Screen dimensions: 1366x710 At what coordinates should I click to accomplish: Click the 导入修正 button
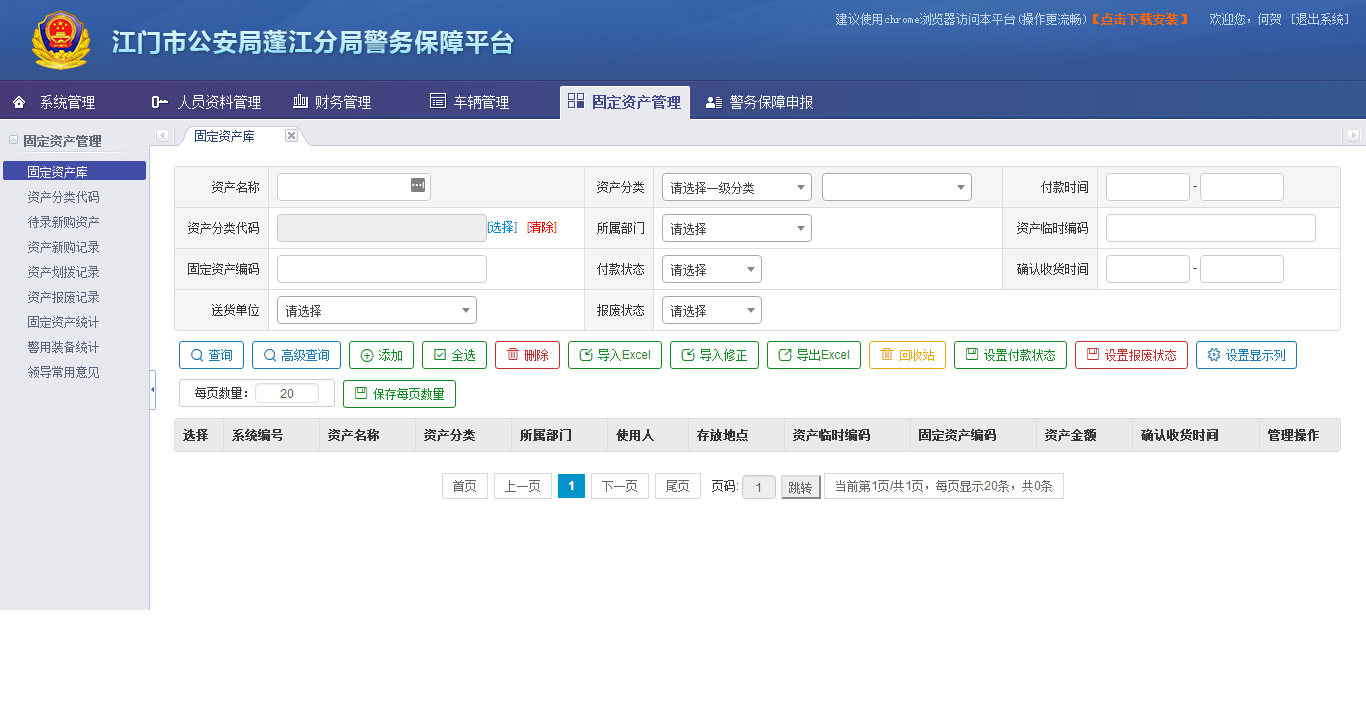tap(714, 355)
